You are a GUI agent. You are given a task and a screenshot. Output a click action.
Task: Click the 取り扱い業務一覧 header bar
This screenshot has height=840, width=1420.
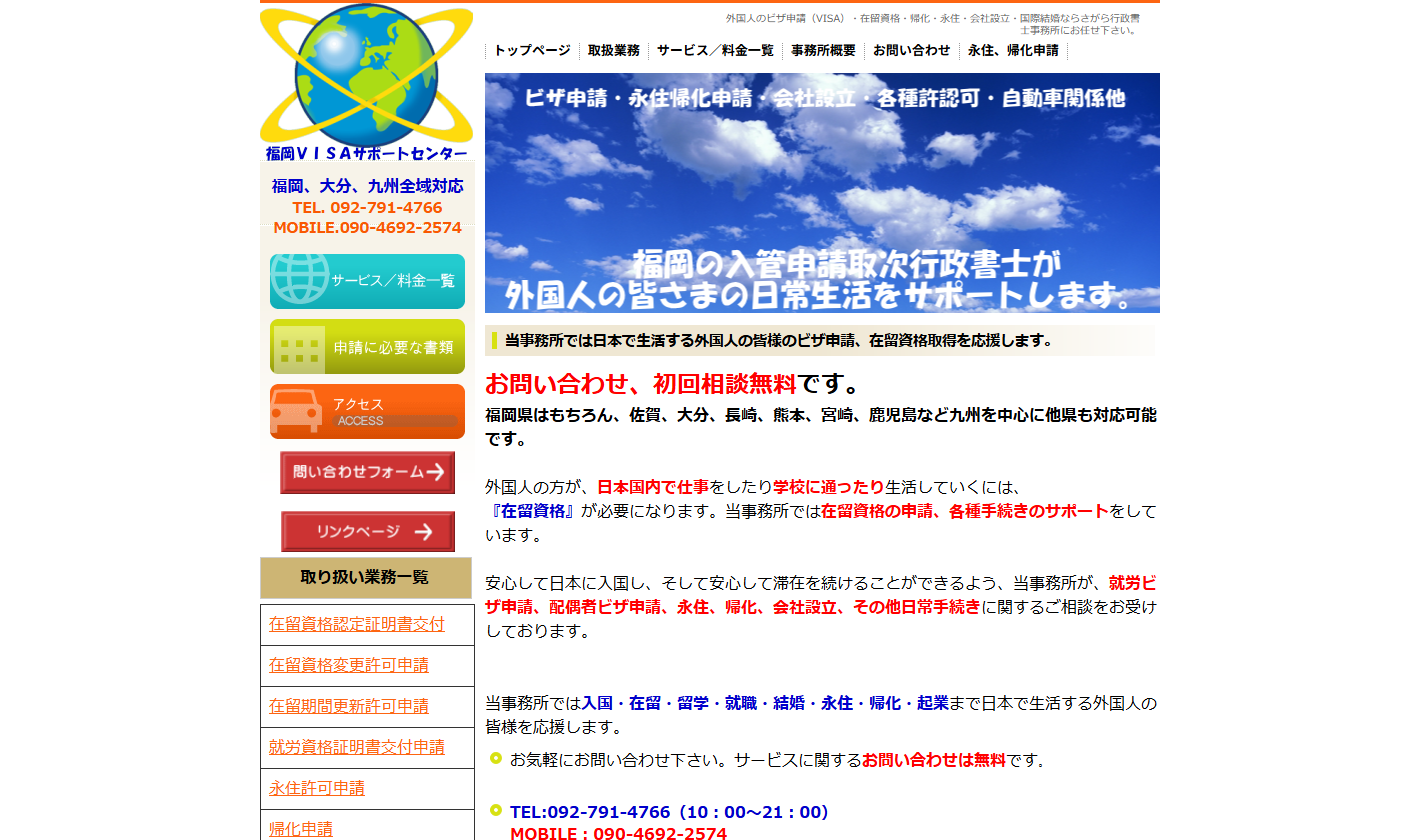[x=366, y=578]
